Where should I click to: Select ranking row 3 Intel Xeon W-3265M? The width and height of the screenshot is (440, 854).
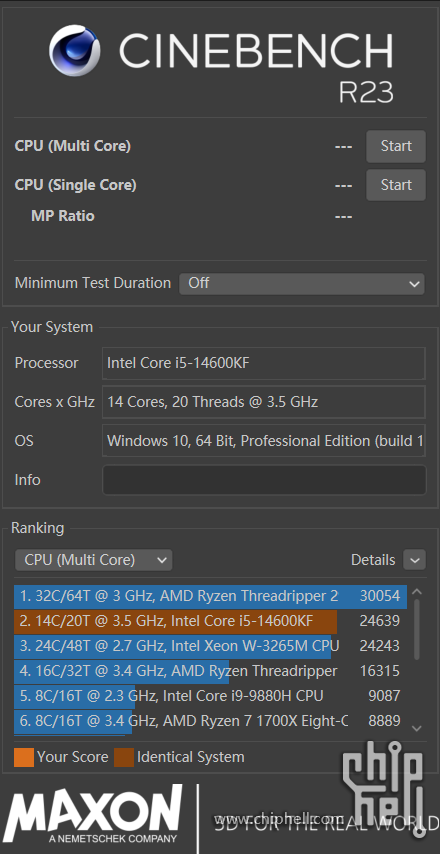pos(210,646)
